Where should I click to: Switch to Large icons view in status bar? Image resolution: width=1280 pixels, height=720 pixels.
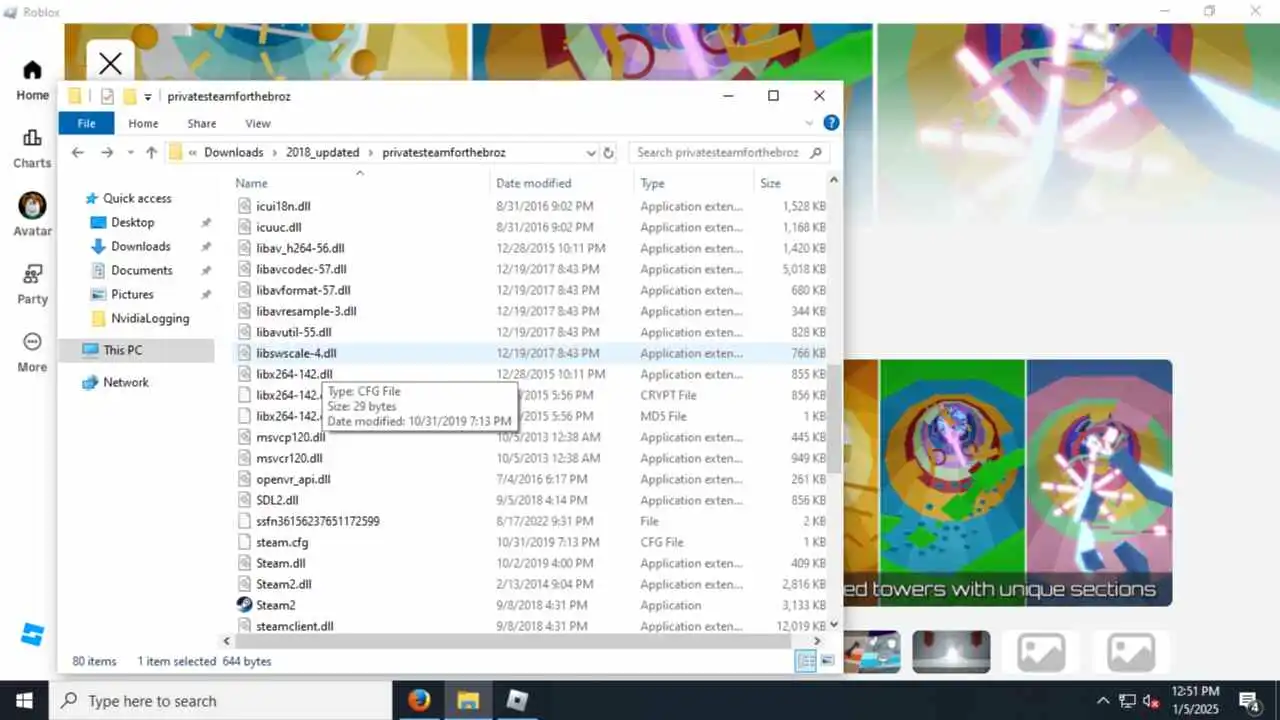(x=827, y=661)
